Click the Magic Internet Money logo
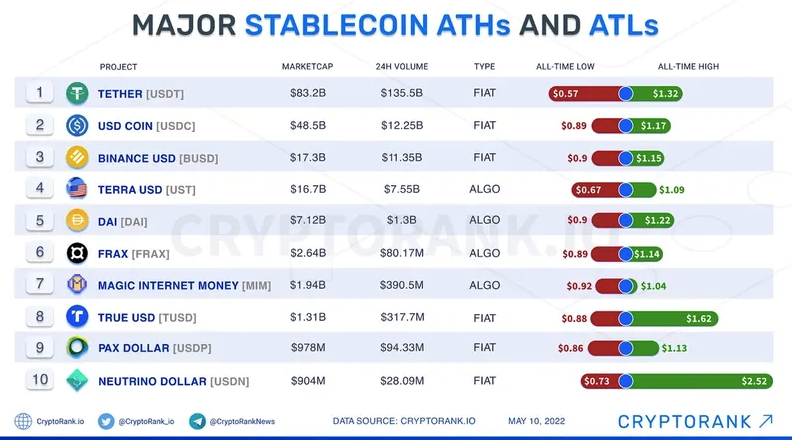Image resolution: width=792 pixels, height=440 pixels. (x=77, y=285)
